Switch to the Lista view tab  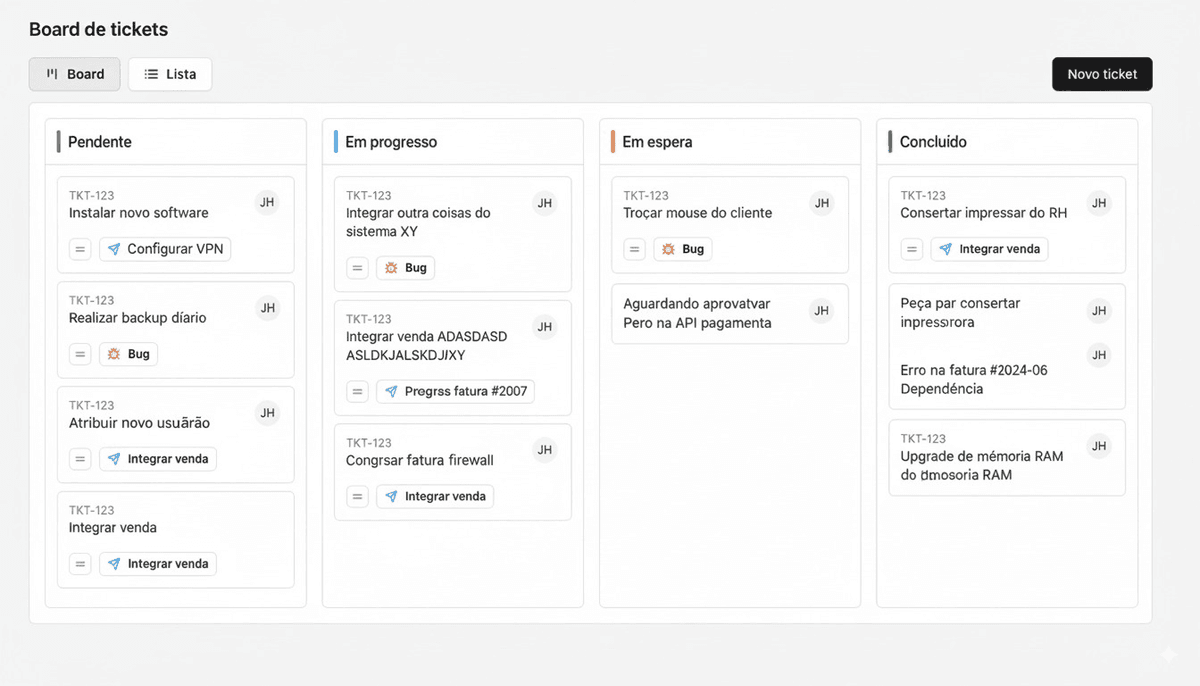[169, 73]
